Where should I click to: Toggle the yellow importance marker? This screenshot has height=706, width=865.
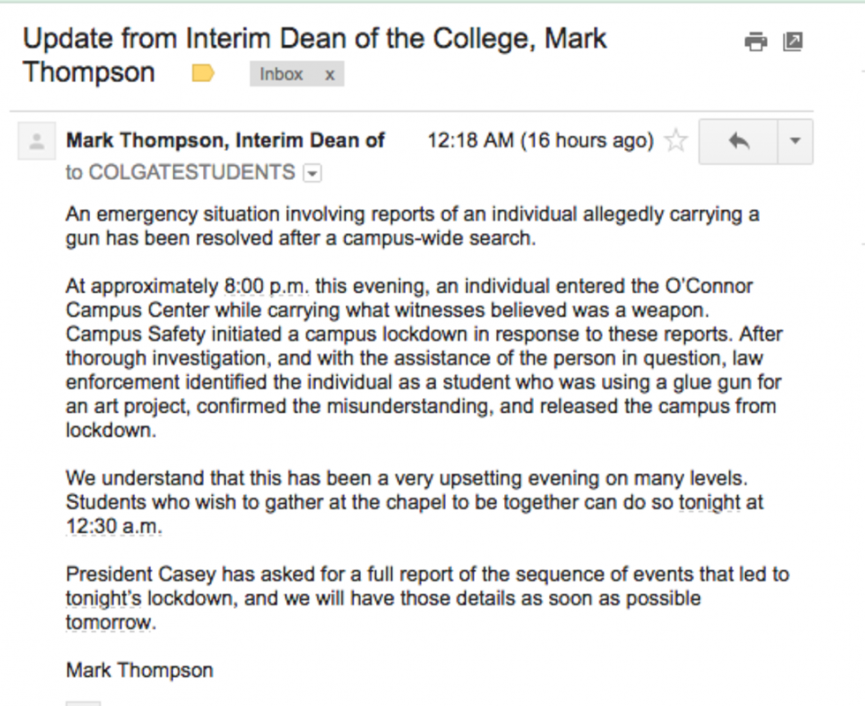tap(203, 73)
